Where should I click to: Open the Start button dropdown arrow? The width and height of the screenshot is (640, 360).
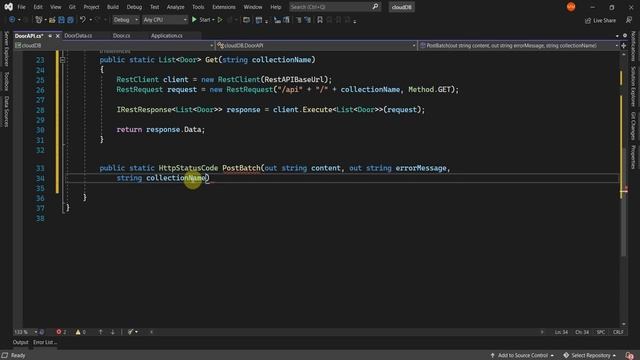point(213,20)
